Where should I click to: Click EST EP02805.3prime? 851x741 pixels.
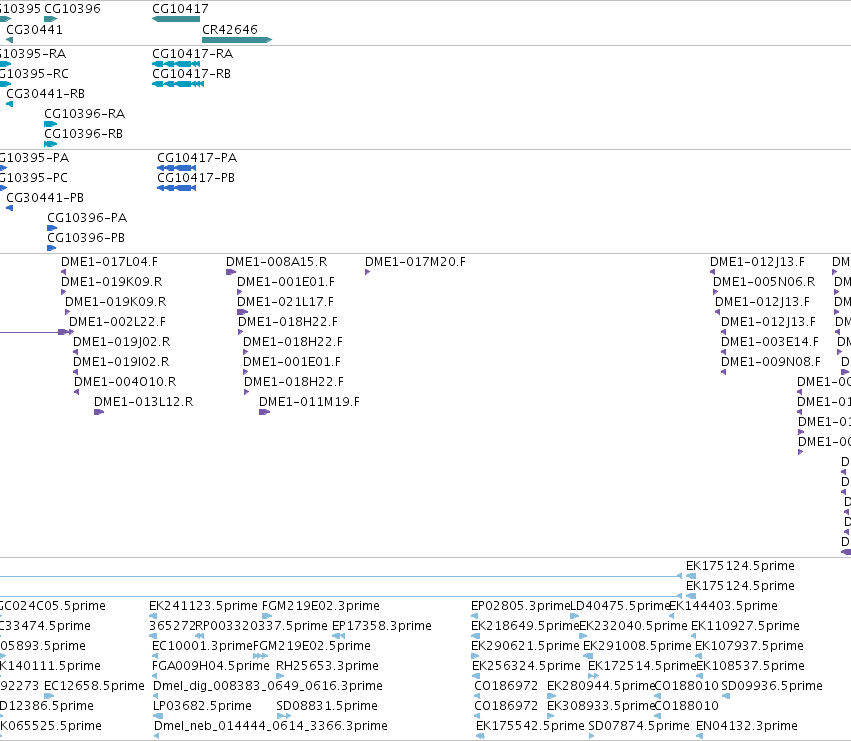point(520,606)
